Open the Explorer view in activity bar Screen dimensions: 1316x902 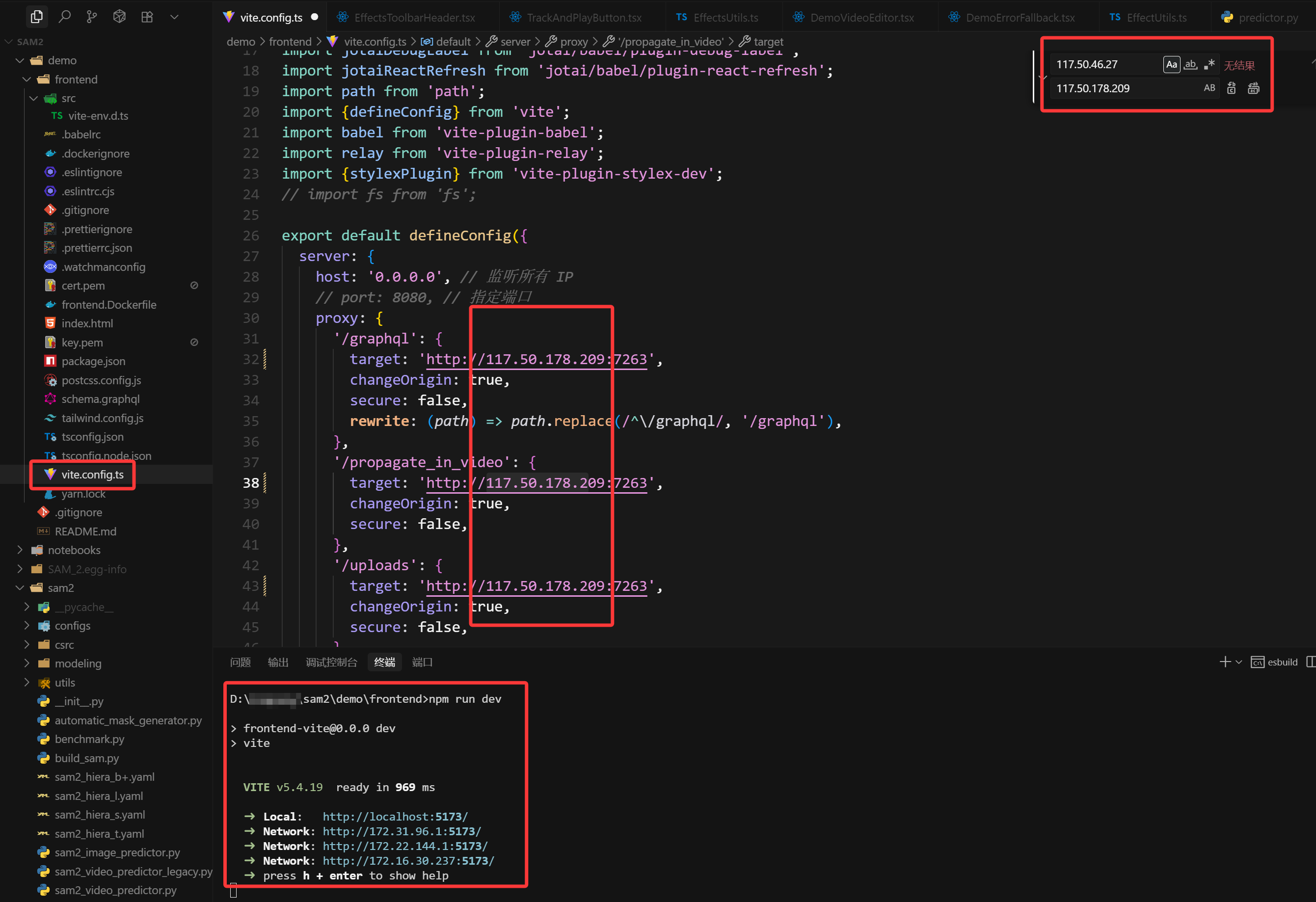pyautogui.click(x=37, y=17)
